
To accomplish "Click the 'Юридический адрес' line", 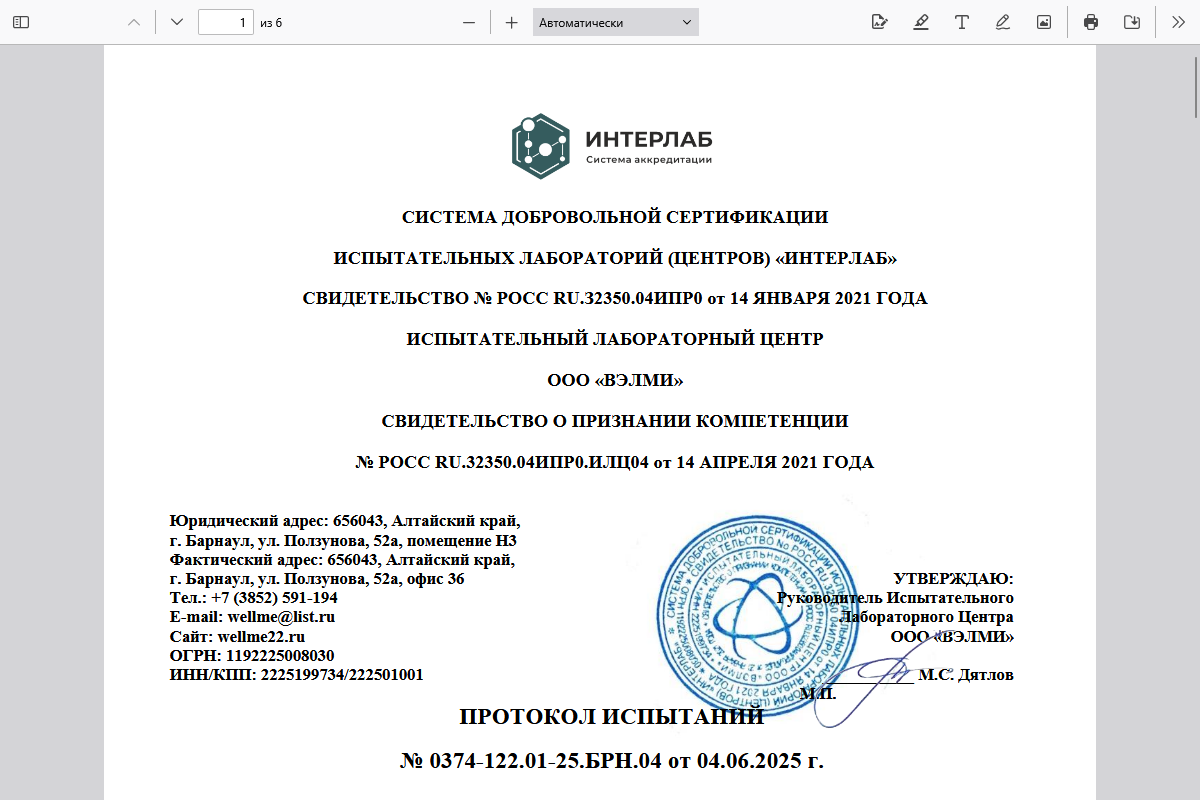I will [346, 521].
